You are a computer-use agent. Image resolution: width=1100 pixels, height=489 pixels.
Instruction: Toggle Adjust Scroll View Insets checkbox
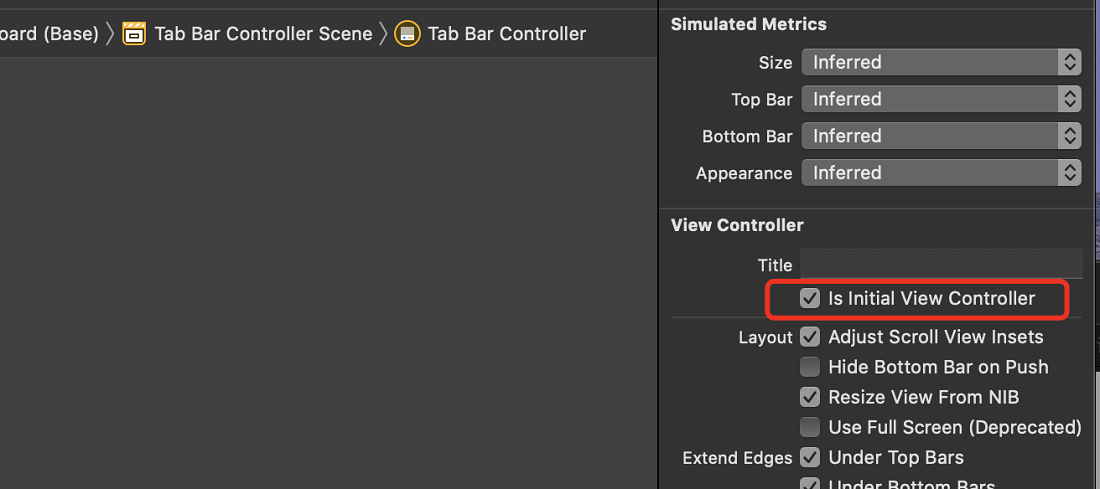point(810,337)
